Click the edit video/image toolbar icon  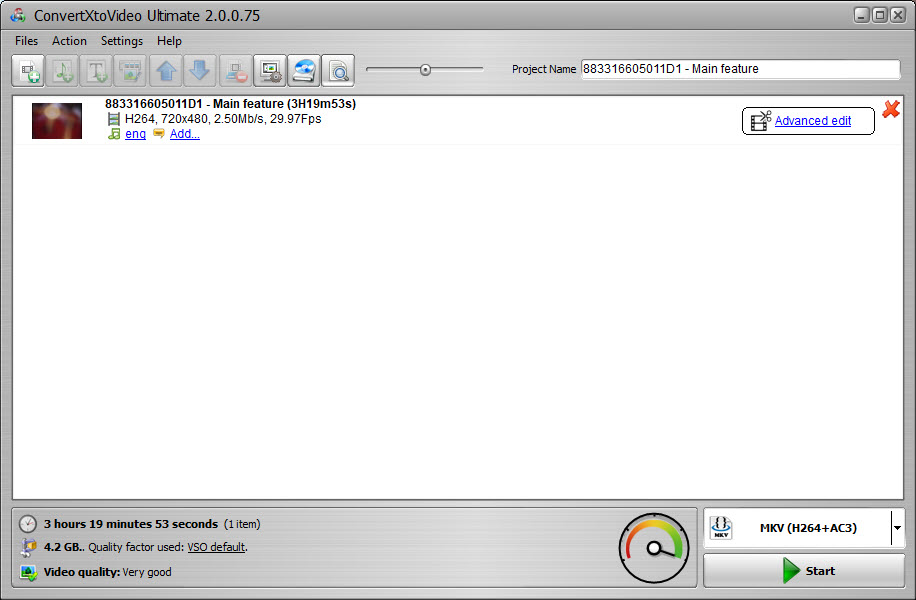coord(130,71)
